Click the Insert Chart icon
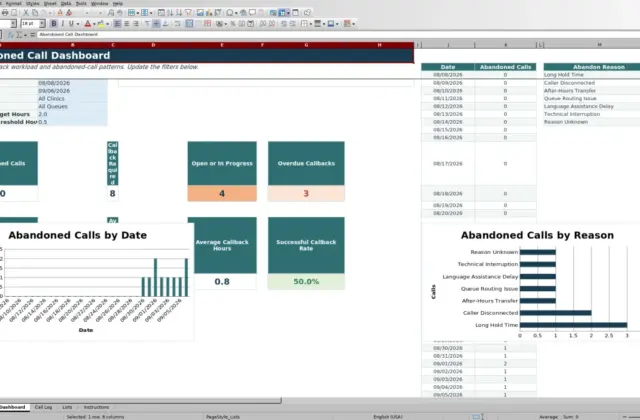640x420 pixels. pyautogui.click(x=209, y=13)
